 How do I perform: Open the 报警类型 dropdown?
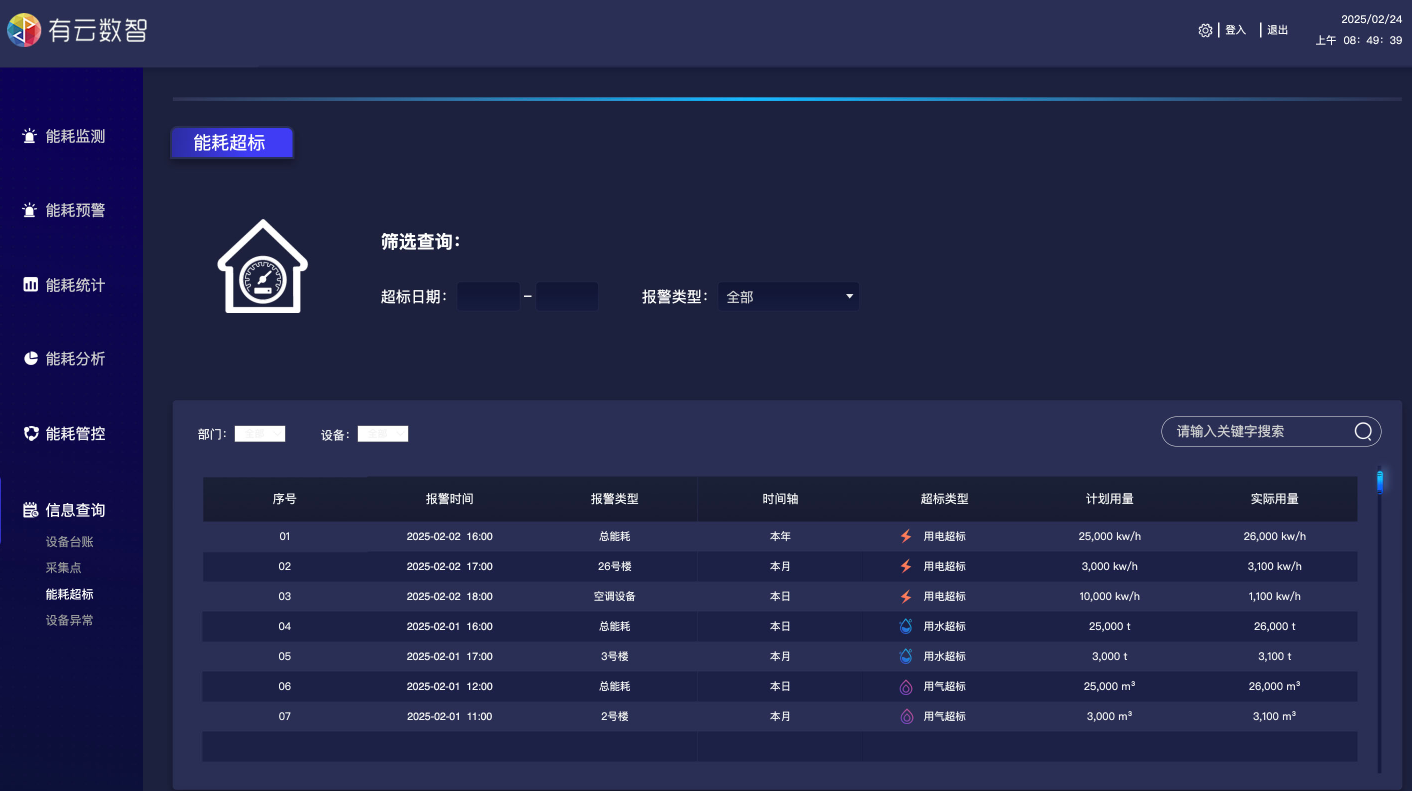pyautogui.click(x=788, y=297)
